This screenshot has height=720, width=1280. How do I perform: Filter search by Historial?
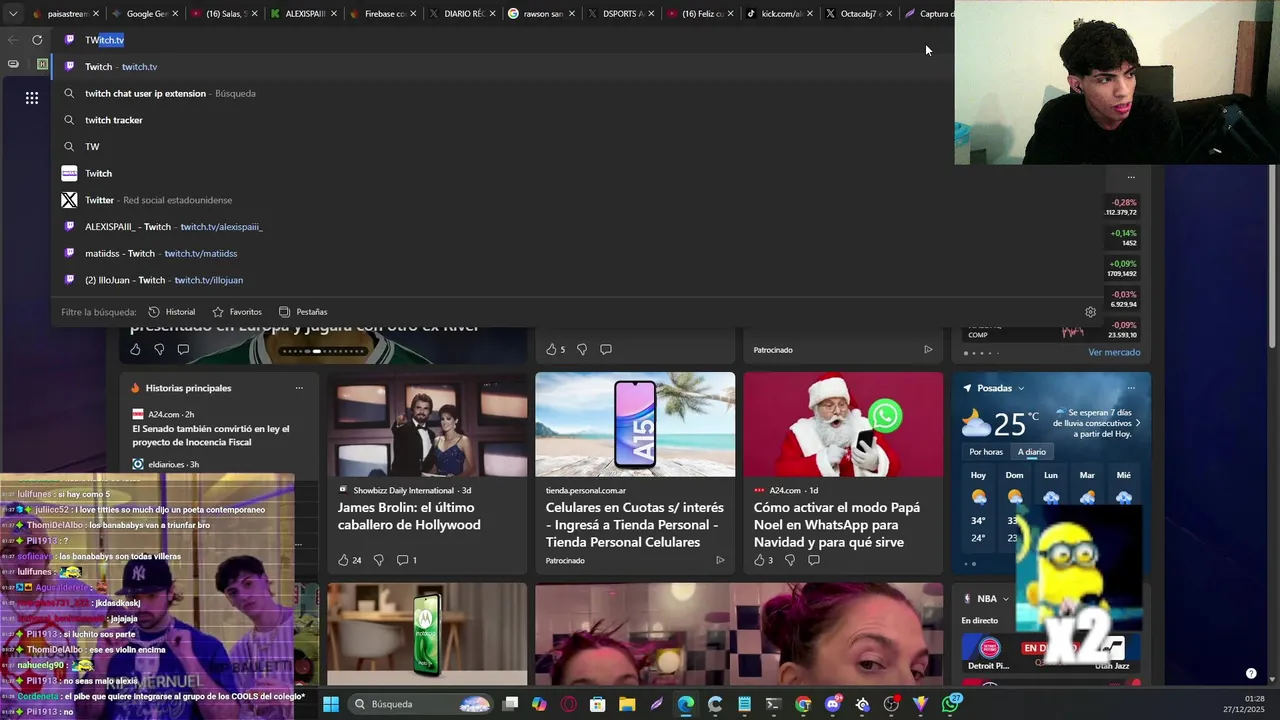pos(171,312)
